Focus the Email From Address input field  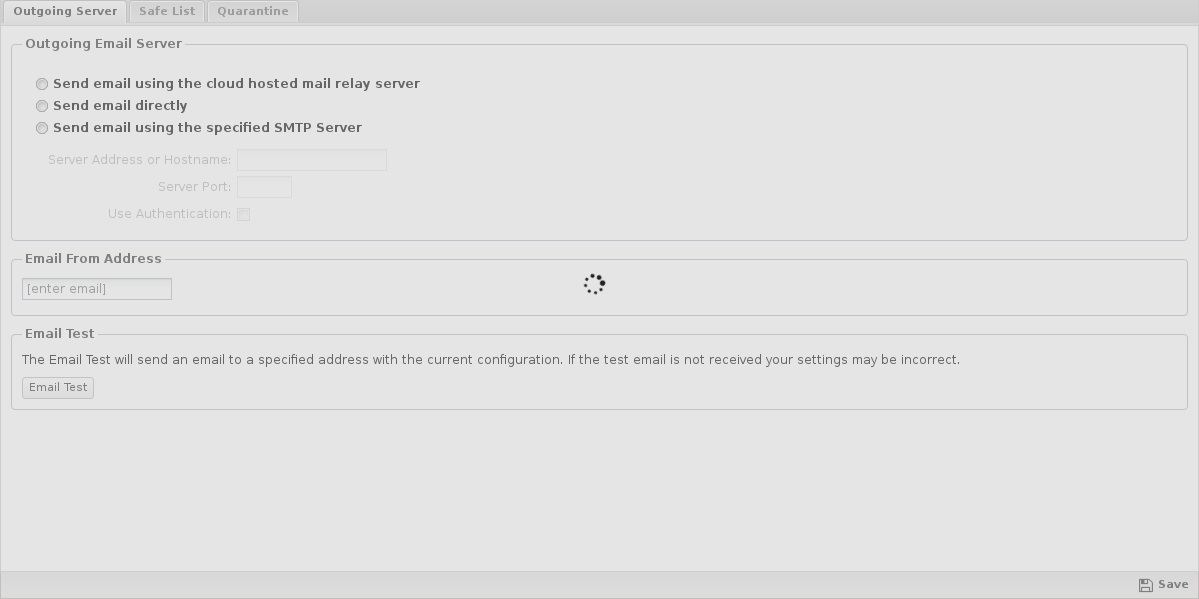tap(97, 289)
